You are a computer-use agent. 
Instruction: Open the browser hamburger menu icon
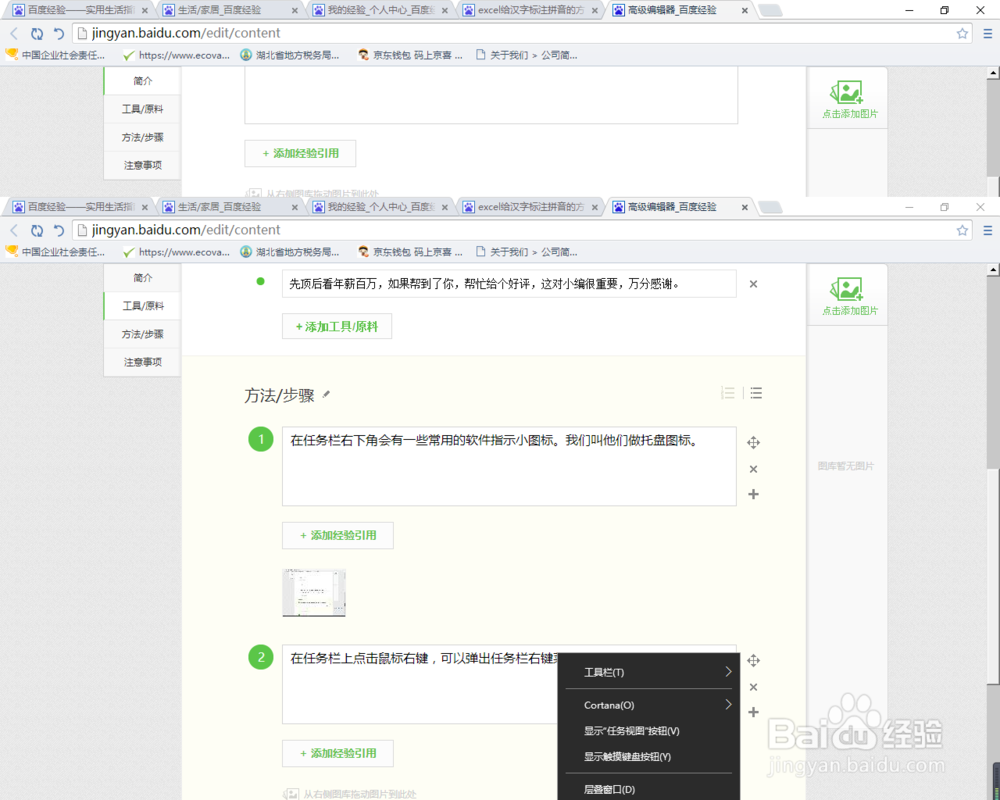pyautogui.click(x=988, y=230)
